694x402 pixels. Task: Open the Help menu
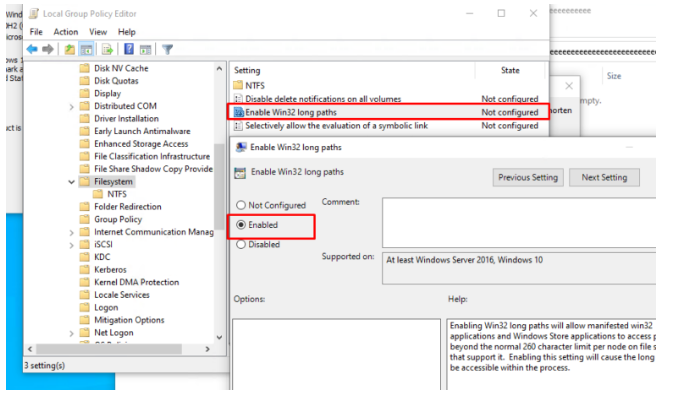coord(127,32)
